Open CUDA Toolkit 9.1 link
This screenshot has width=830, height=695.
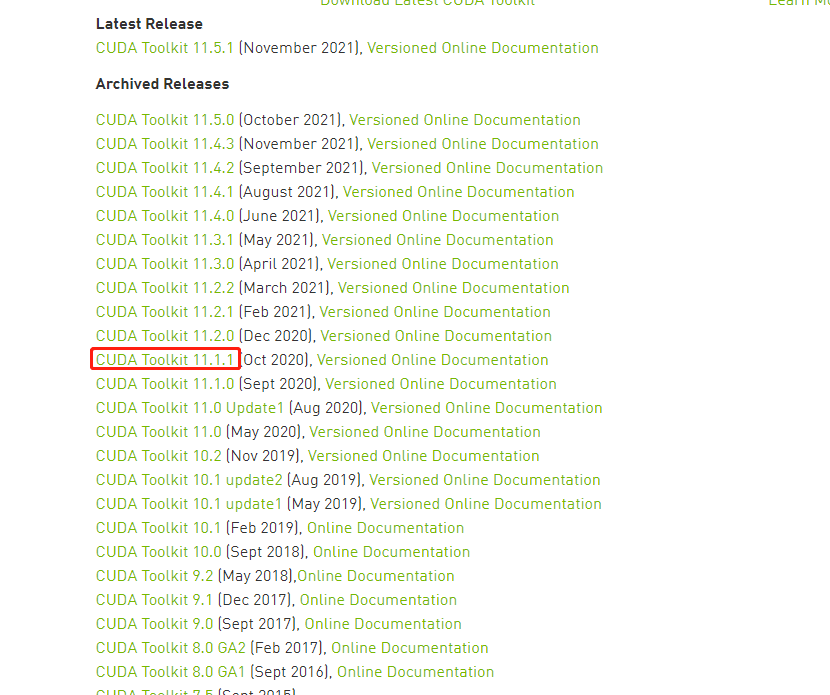click(x=154, y=600)
